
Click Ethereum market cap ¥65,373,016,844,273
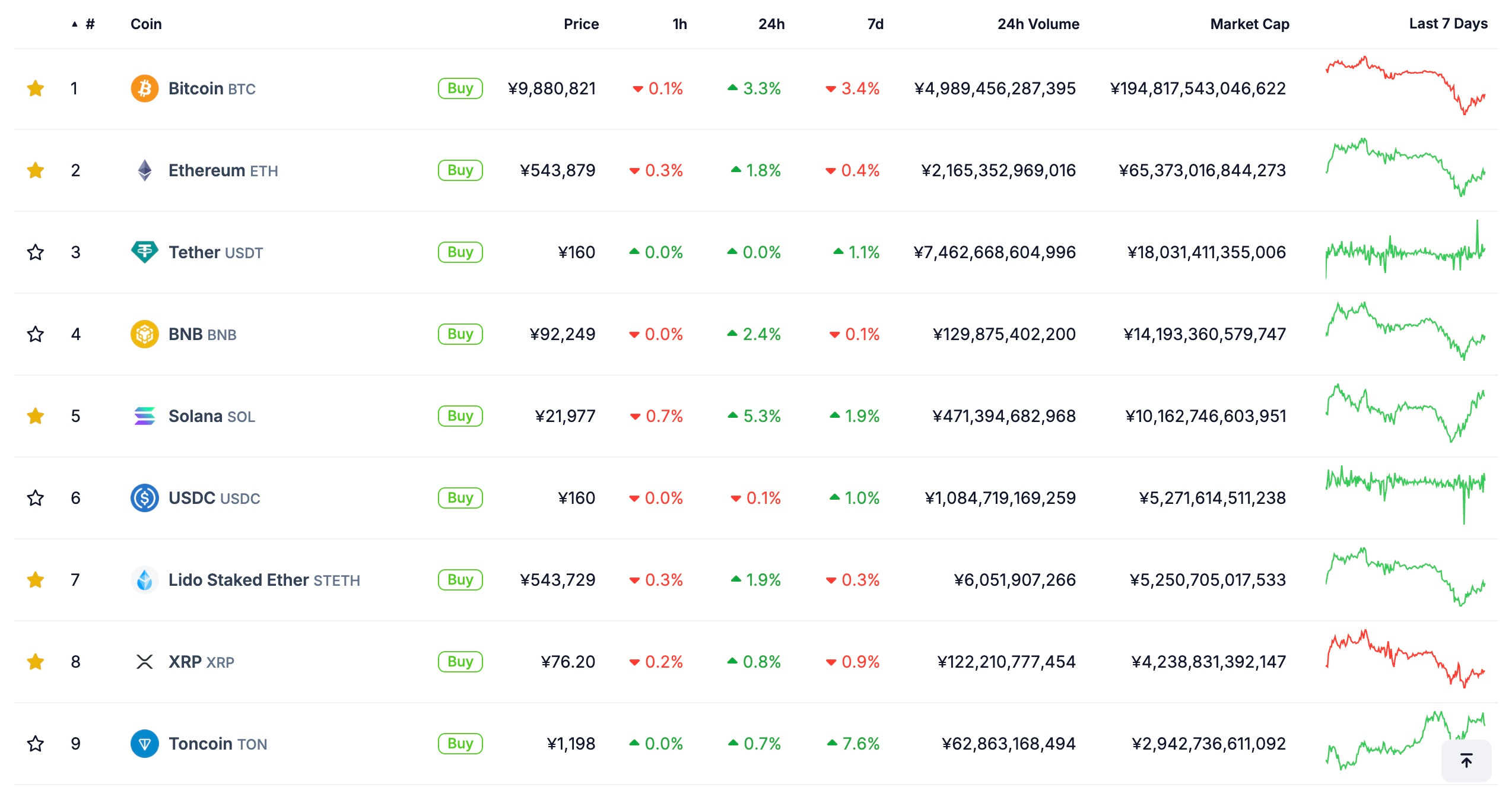coord(1202,170)
